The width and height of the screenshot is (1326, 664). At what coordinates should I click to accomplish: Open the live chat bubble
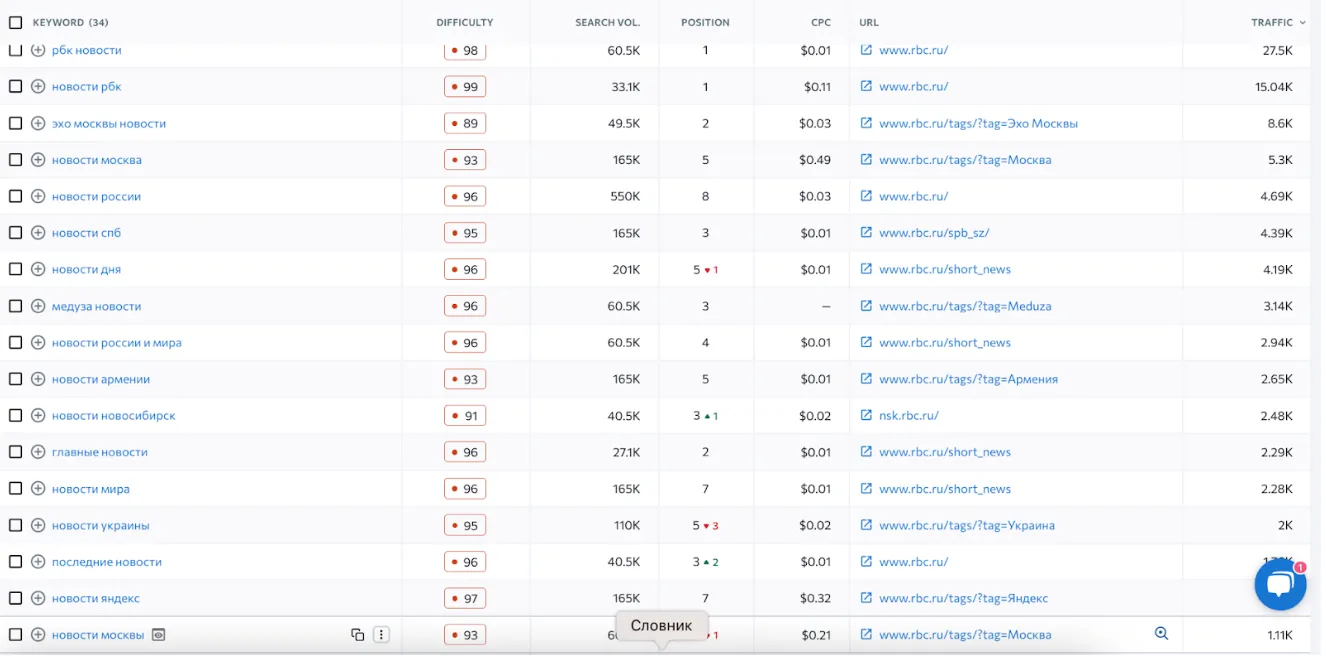(x=1280, y=585)
